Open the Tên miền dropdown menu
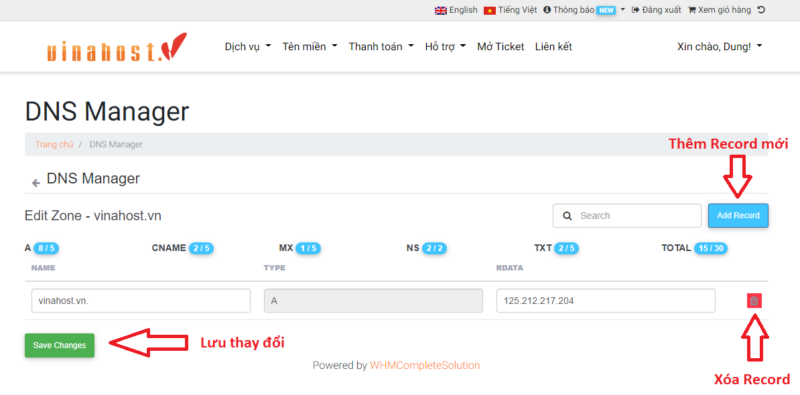Image resolution: width=800 pixels, height=395 pixels. click(310, 46)
